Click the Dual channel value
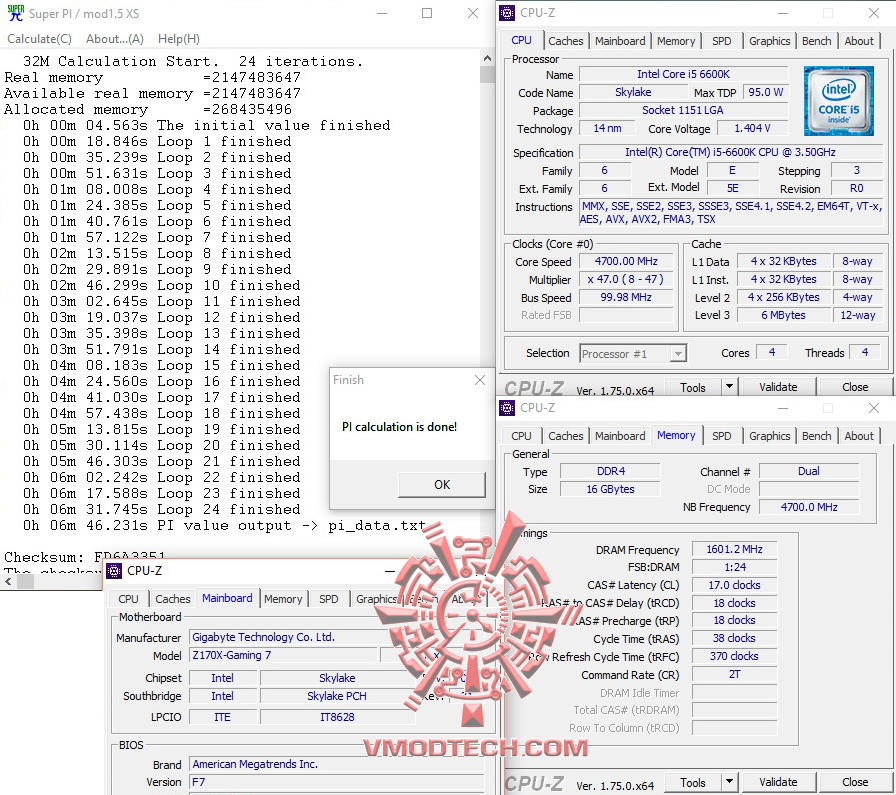 coord(809,471)
